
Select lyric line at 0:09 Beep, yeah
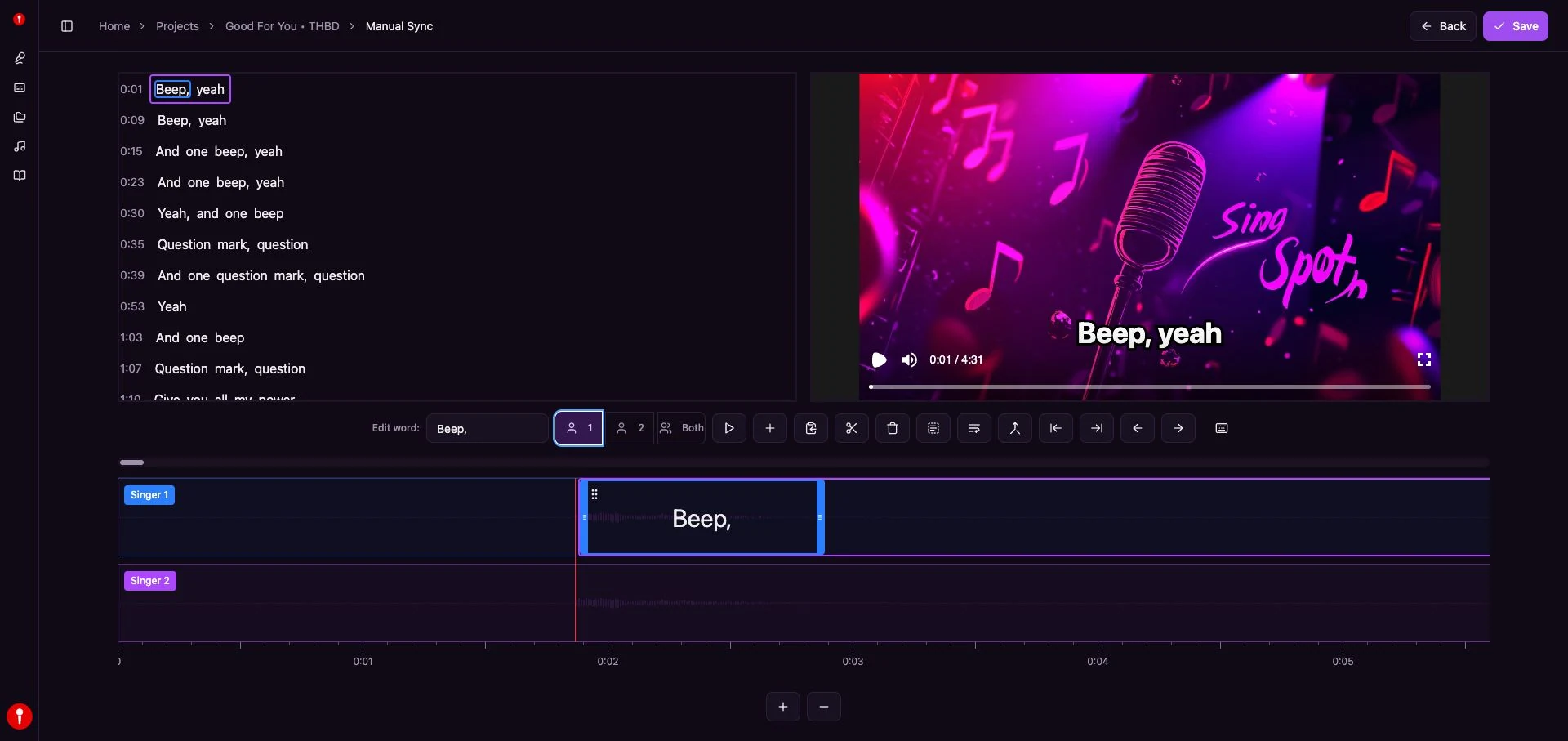[192, 120]
